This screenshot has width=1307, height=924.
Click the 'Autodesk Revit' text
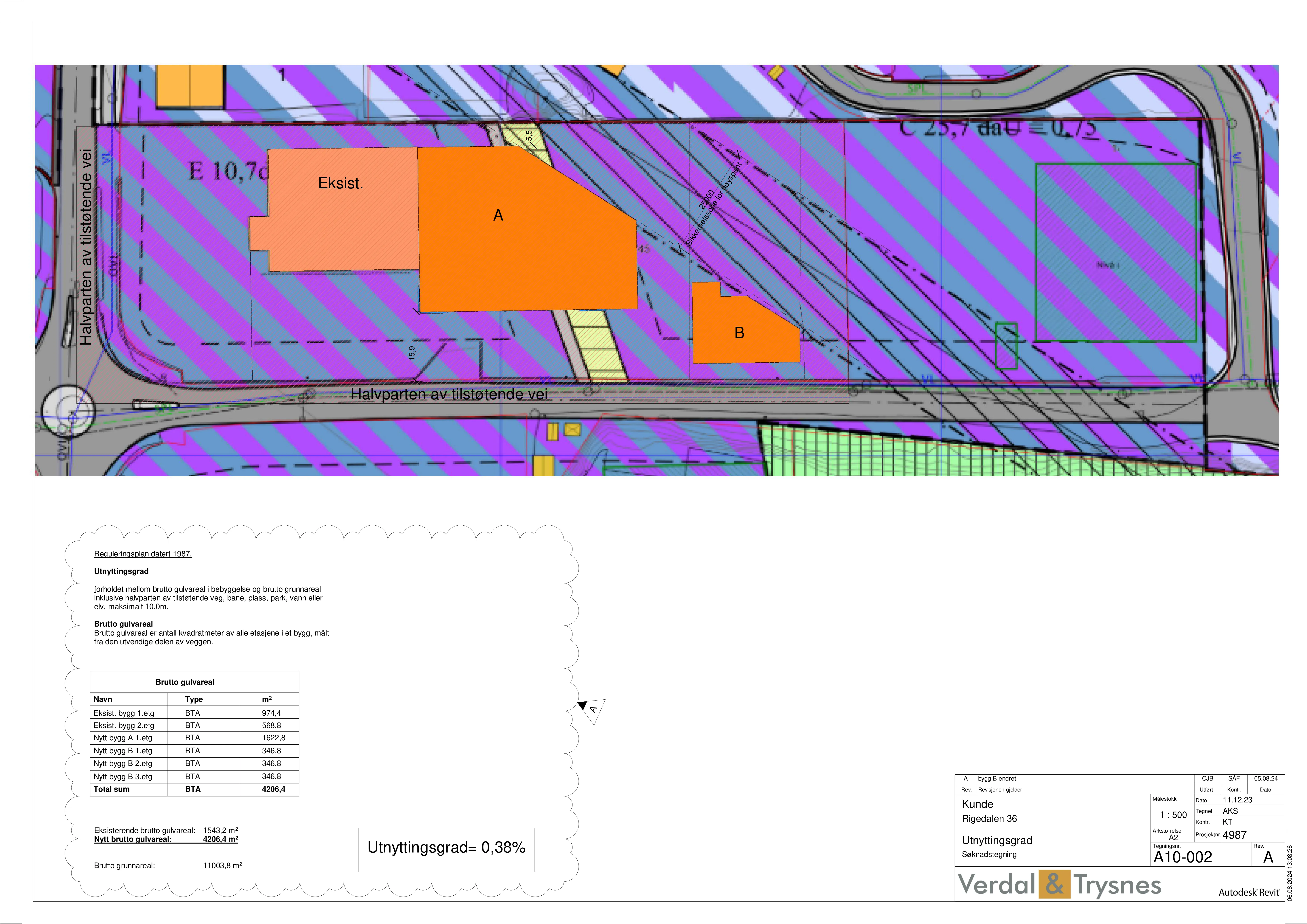(1249, 892)
